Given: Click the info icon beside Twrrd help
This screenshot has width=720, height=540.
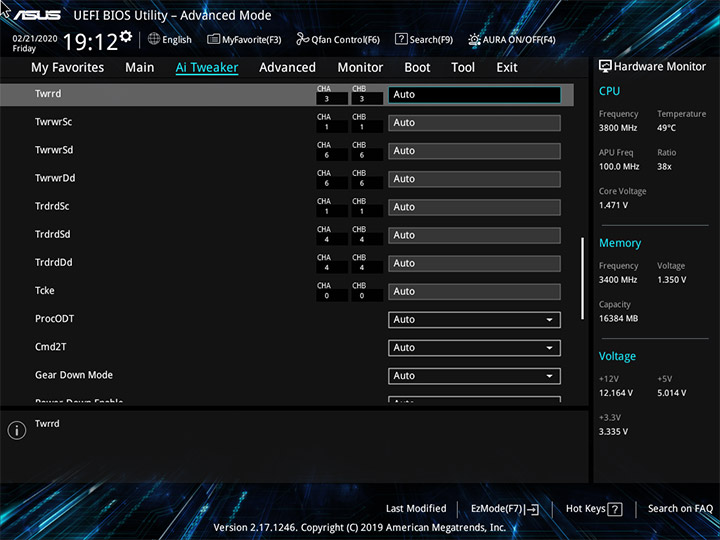Looking at the screenshot, I should click(17, 430).
